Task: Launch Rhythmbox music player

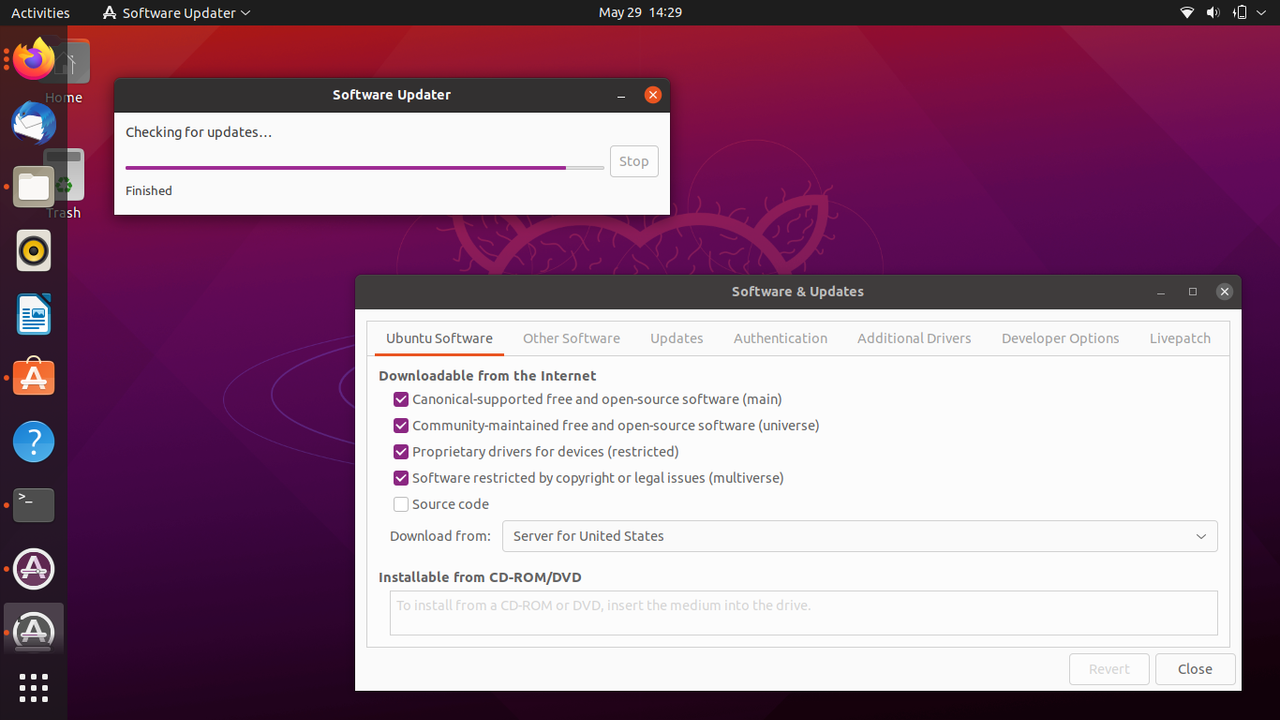Action: [34, 250]
